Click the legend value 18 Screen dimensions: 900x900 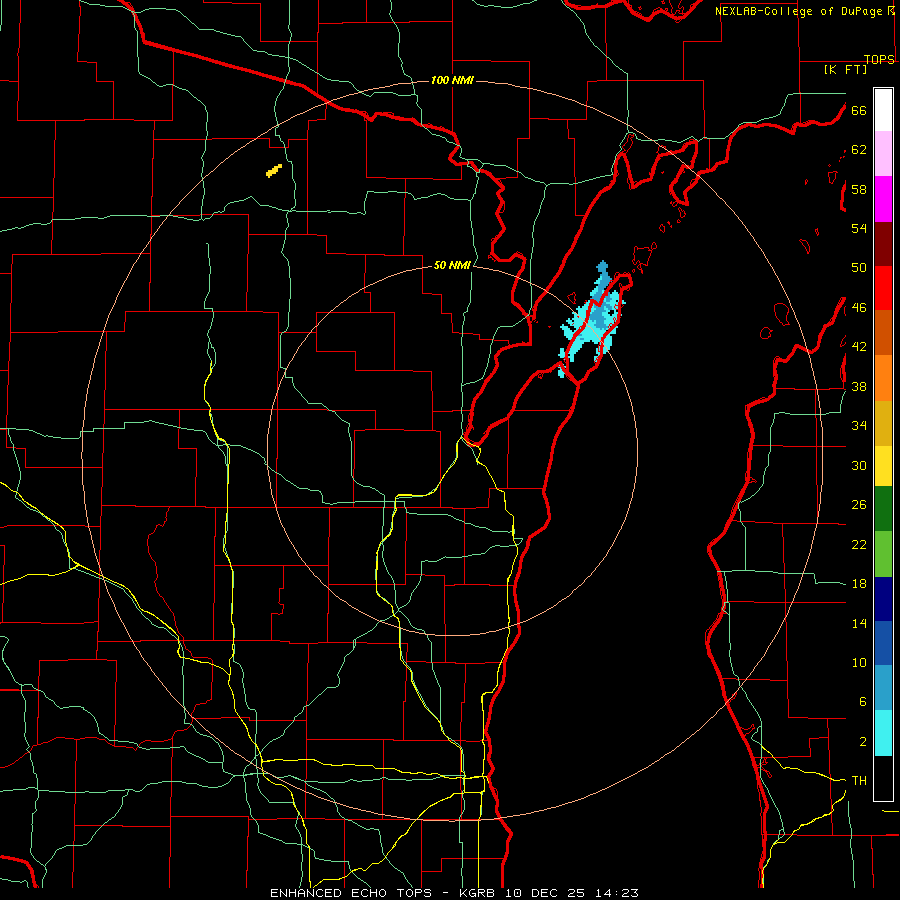859,584
